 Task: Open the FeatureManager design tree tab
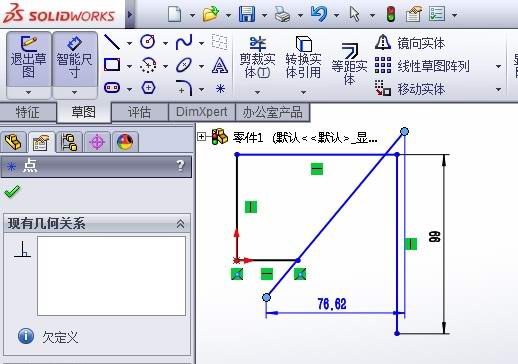[13, 142]
